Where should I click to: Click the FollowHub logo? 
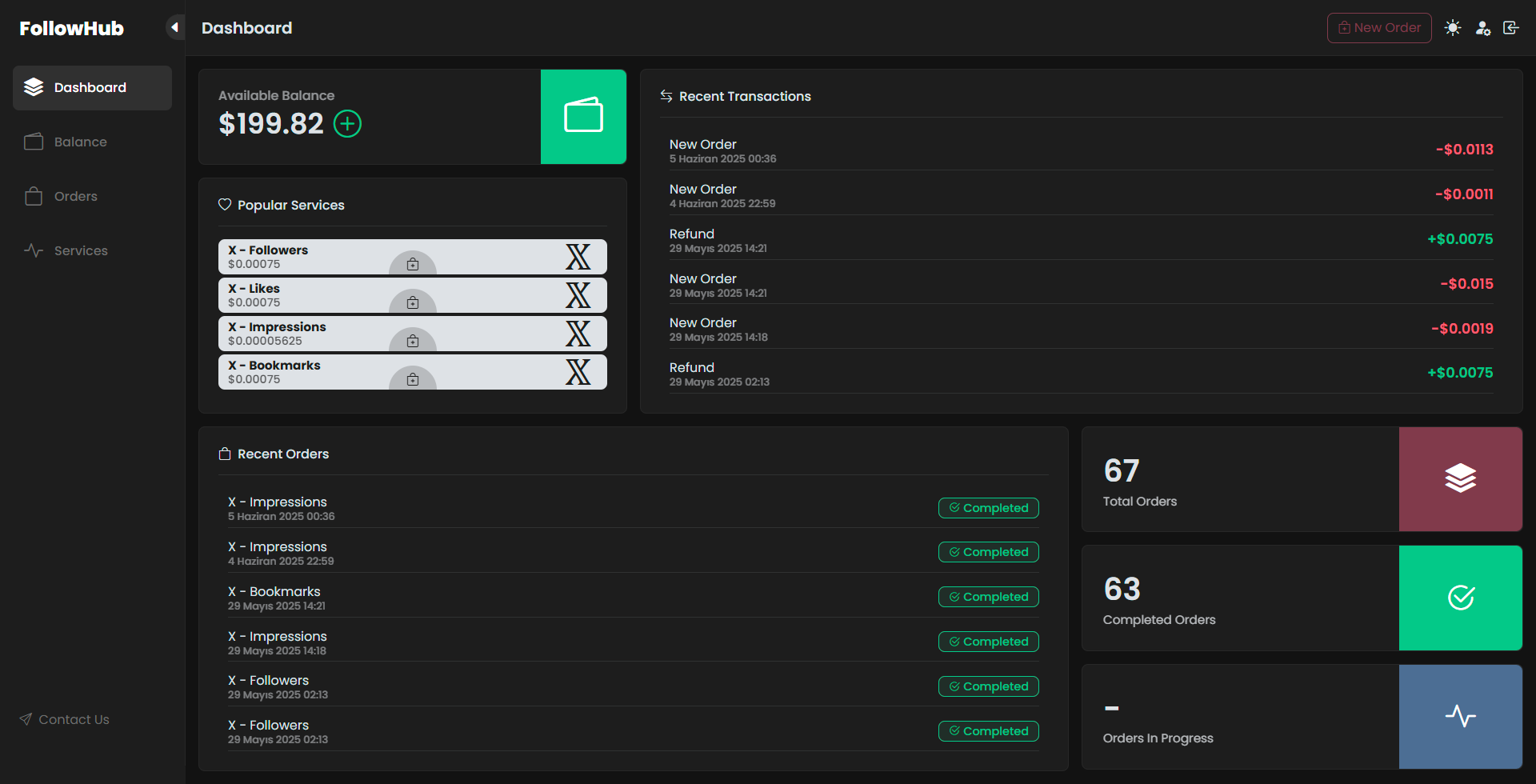[71, 28]
